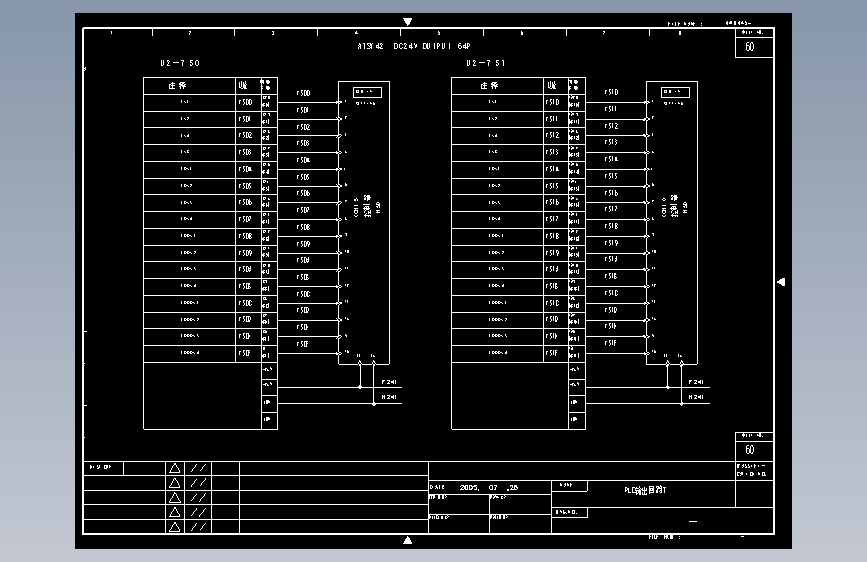The width and height of the screenshot is (867, 562).
Task: Click the Y500 wire label beside the left connector
Action: click(304, 93)
